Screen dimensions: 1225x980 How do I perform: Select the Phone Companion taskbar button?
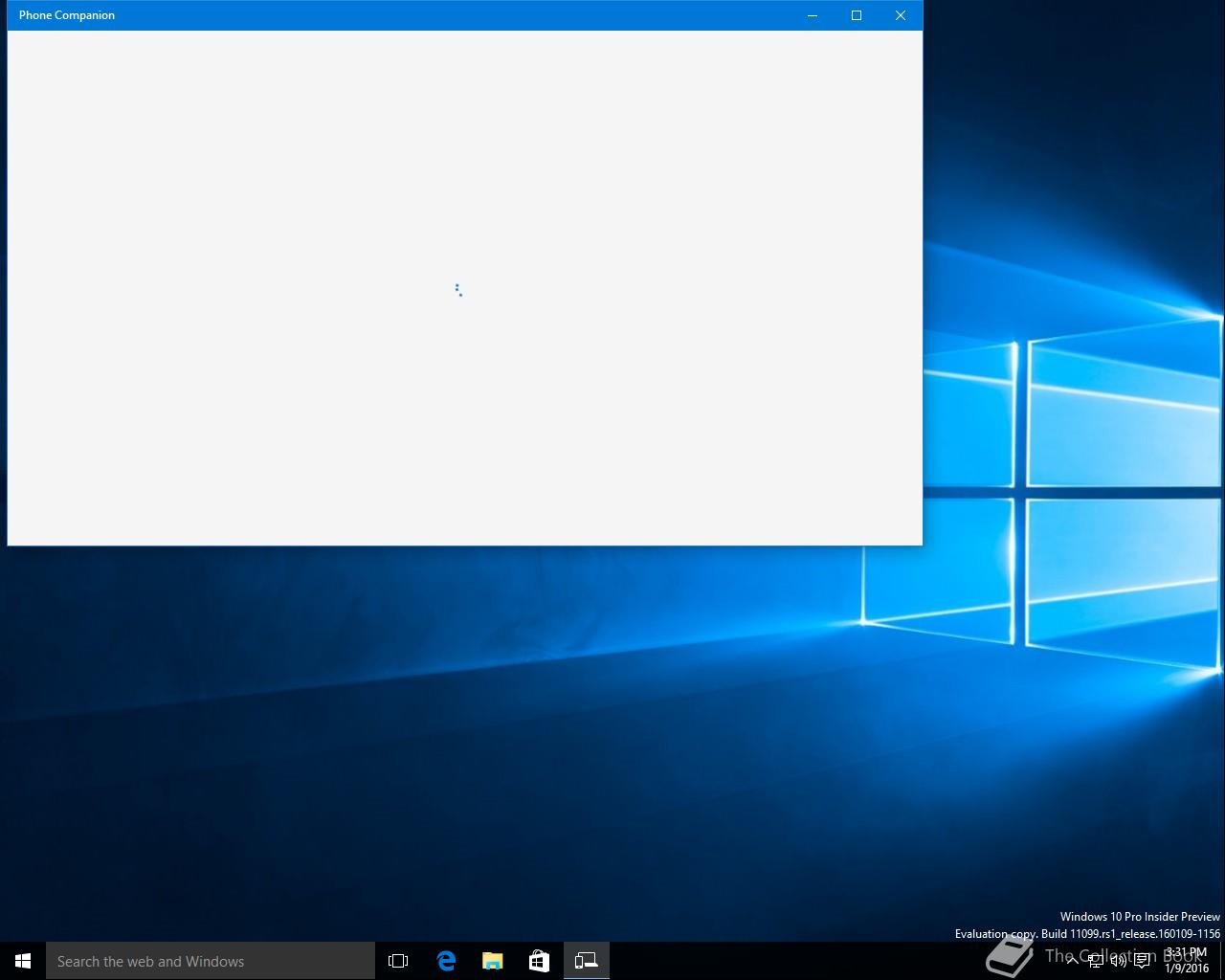[587, 961]
